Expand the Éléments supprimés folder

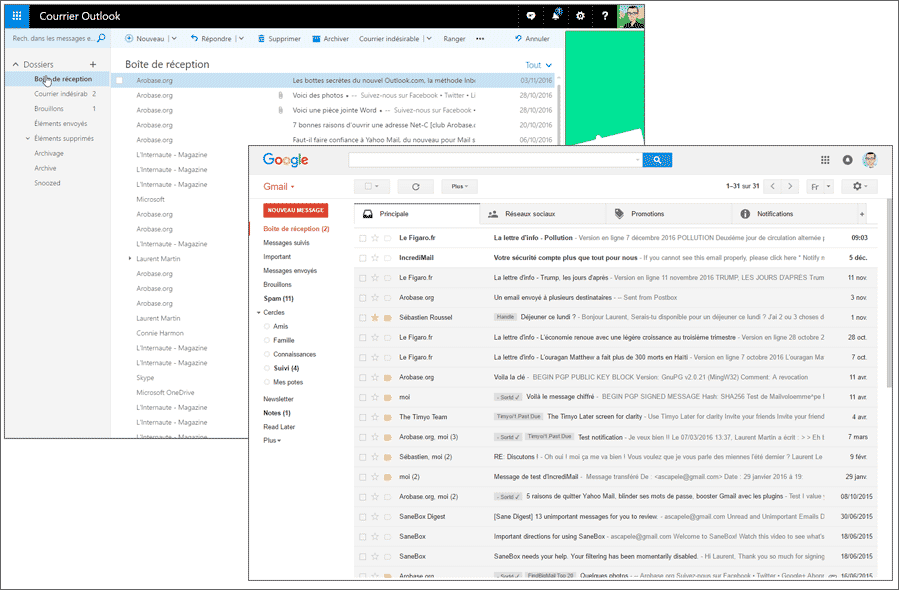[28, 138]
